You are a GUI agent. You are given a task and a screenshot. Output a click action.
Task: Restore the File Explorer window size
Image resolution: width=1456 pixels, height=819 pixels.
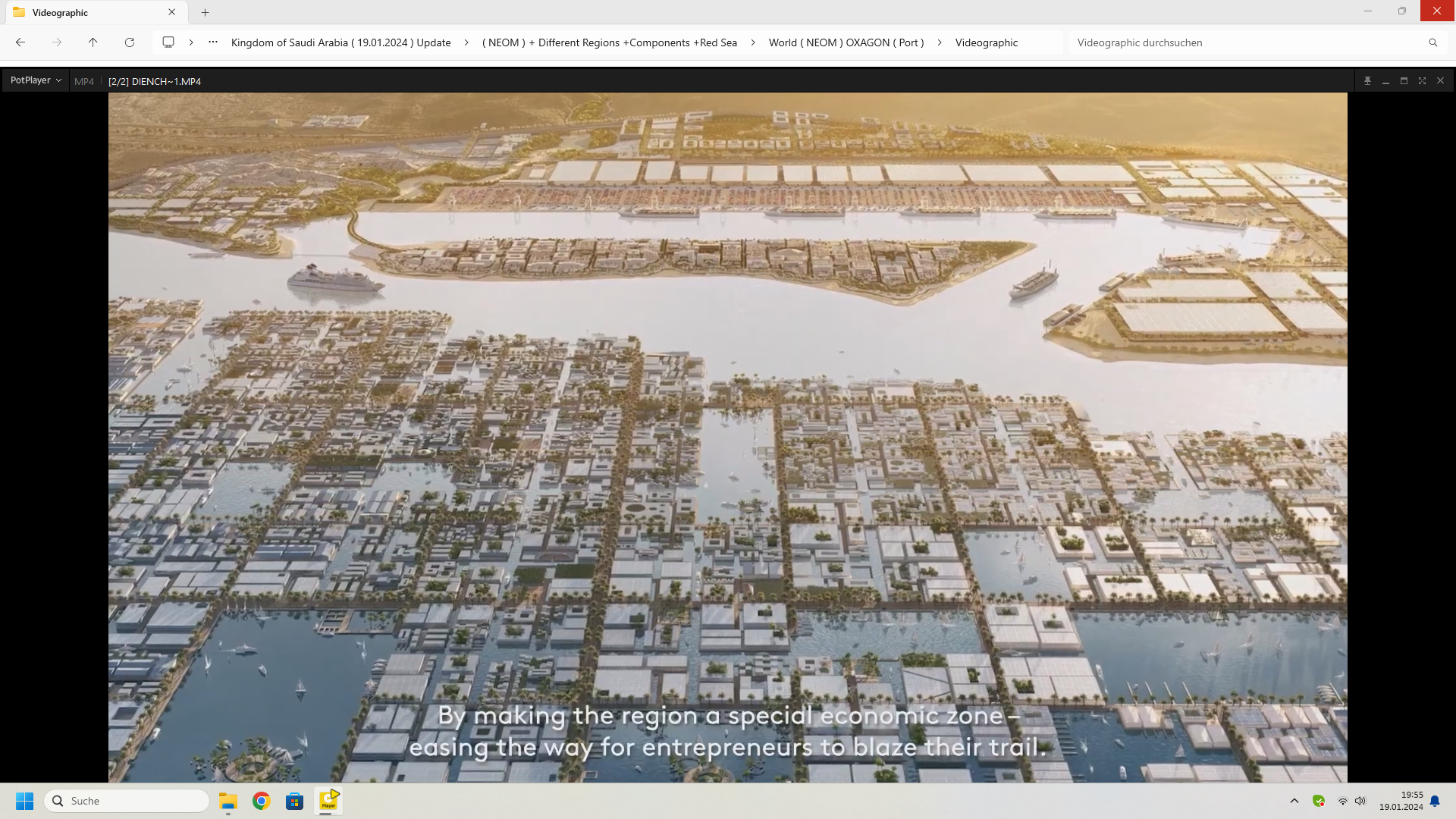tap(1402, 11)
